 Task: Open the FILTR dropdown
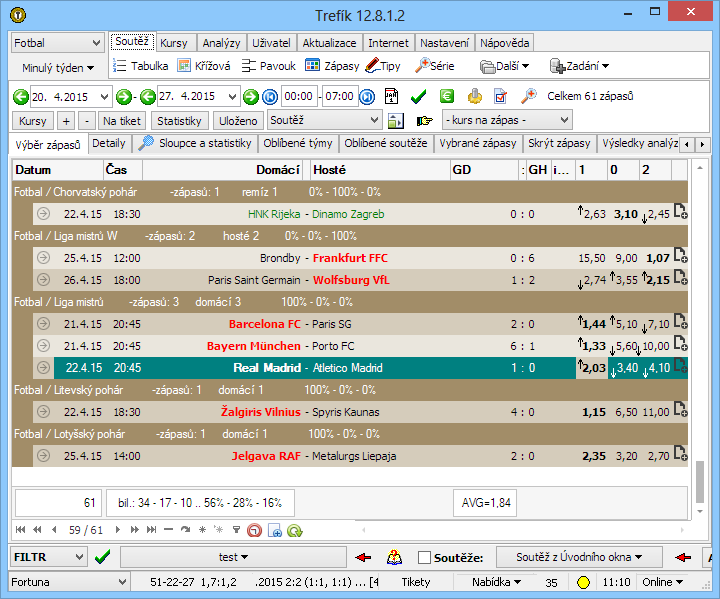click(49, 557)
